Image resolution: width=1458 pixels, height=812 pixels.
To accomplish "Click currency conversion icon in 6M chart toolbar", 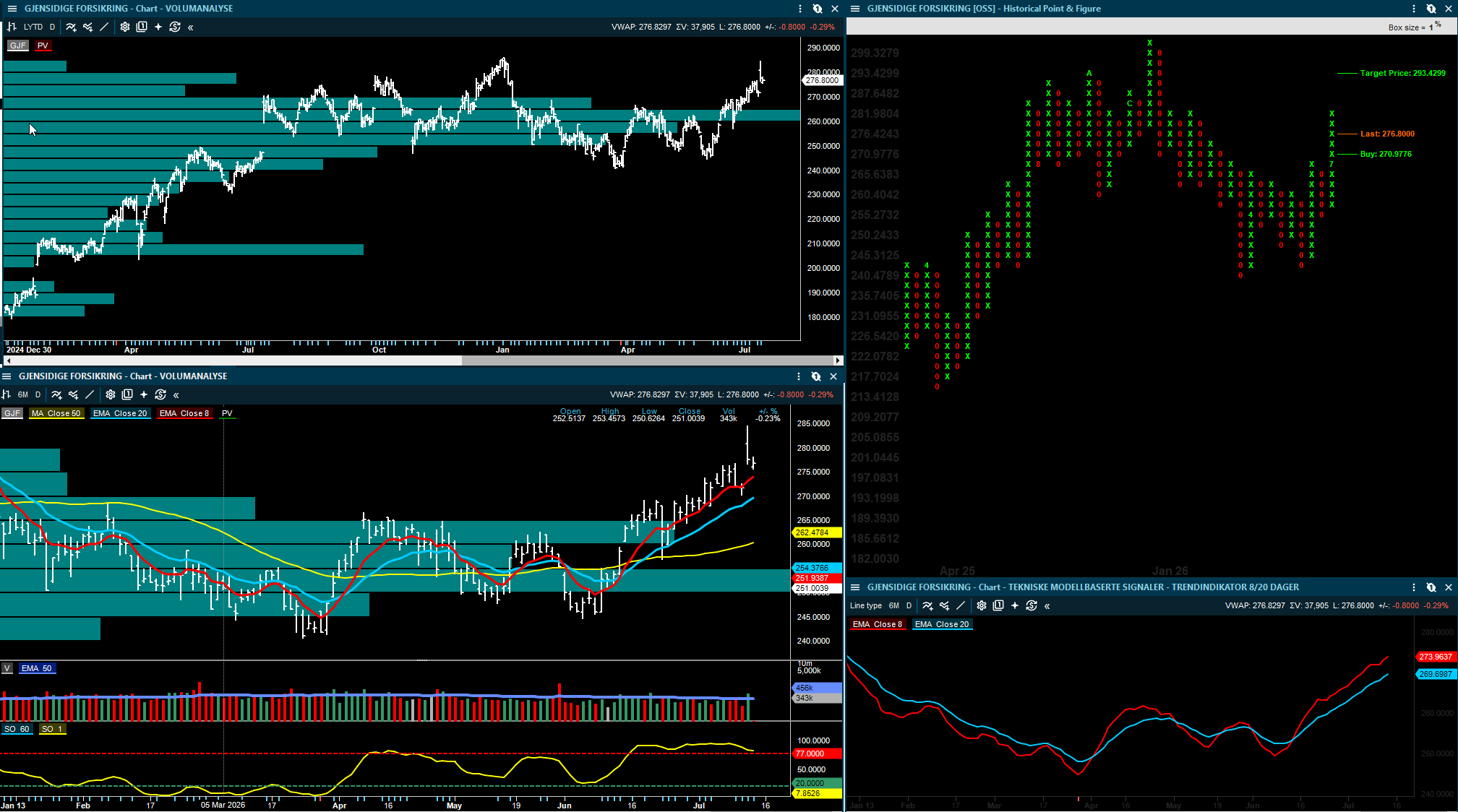I will pyautogui.click(x=160, y=394).
